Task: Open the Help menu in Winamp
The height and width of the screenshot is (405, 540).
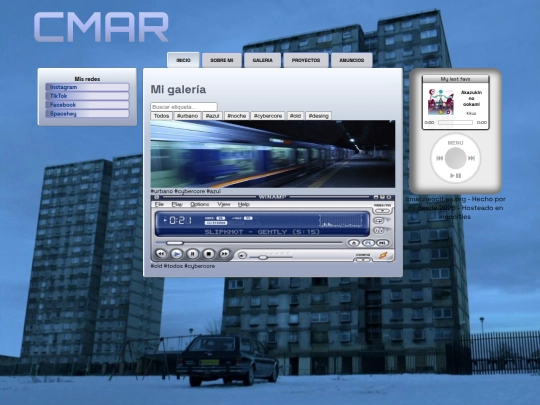Action: [x=243, y=204]
